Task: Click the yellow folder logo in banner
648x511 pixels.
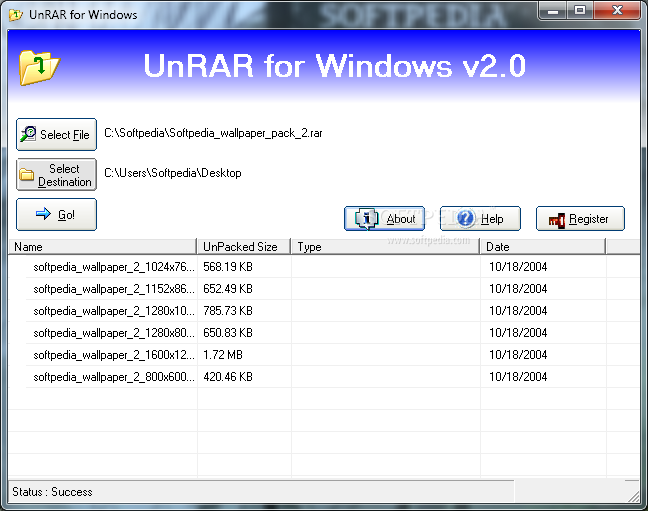Action: [39, 67]
